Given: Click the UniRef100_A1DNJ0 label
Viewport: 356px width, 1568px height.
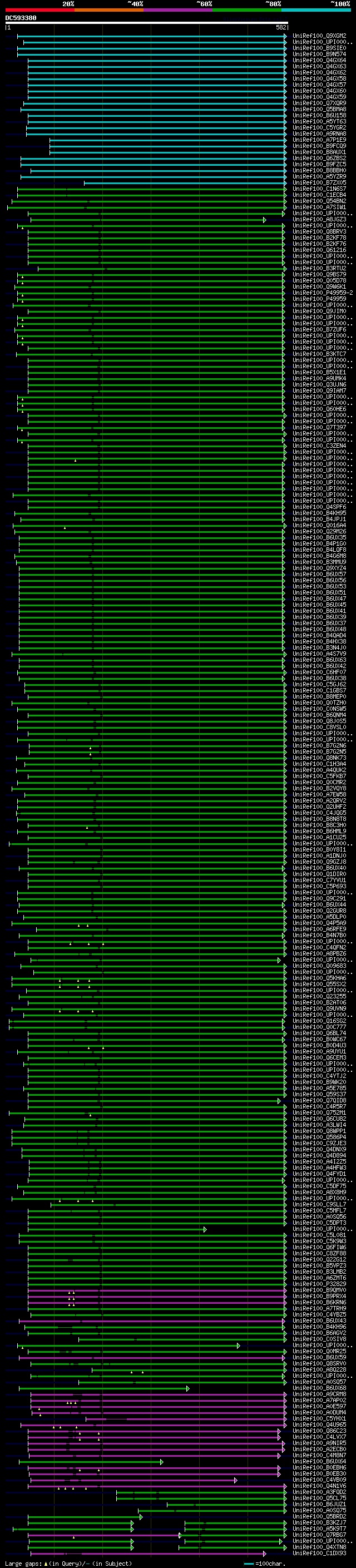Looking at the screenshot, I should click(x=319, y=855).
